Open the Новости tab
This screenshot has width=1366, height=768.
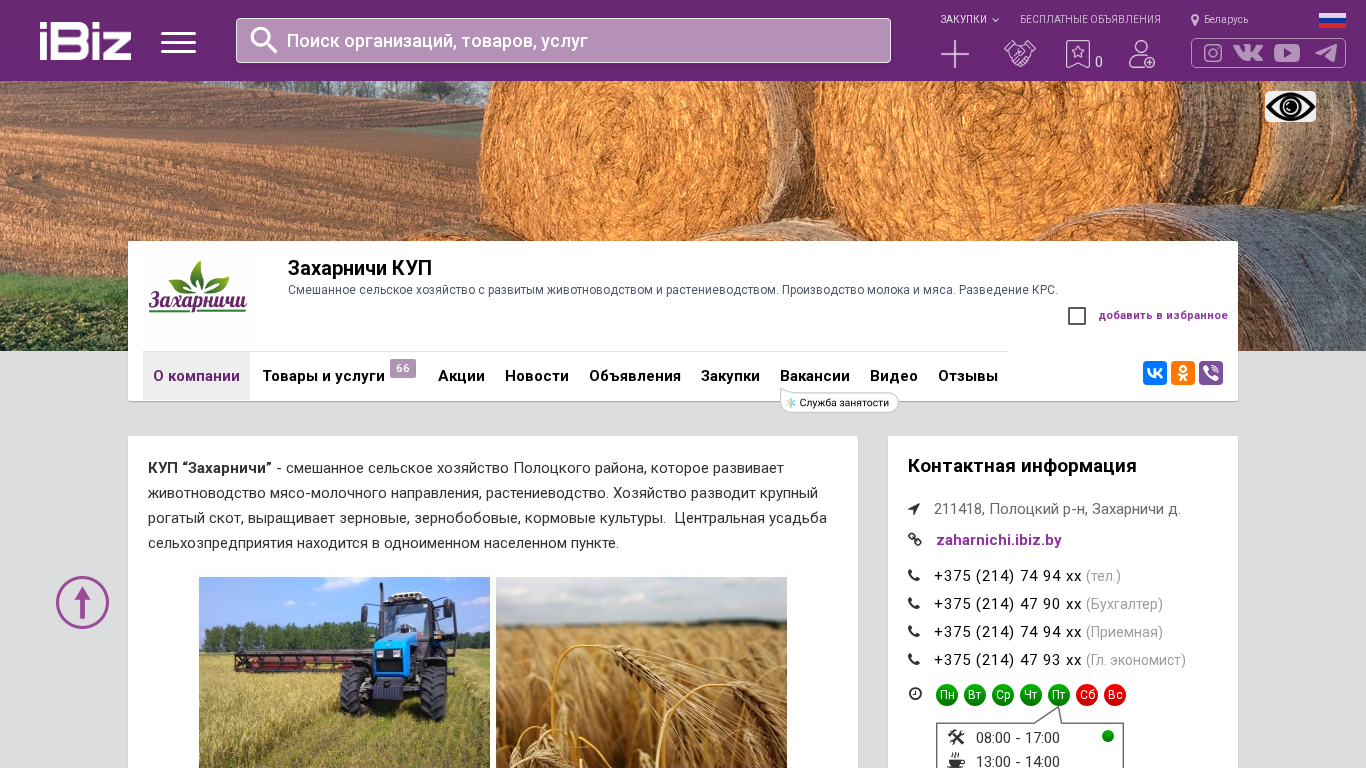point(537,376)
